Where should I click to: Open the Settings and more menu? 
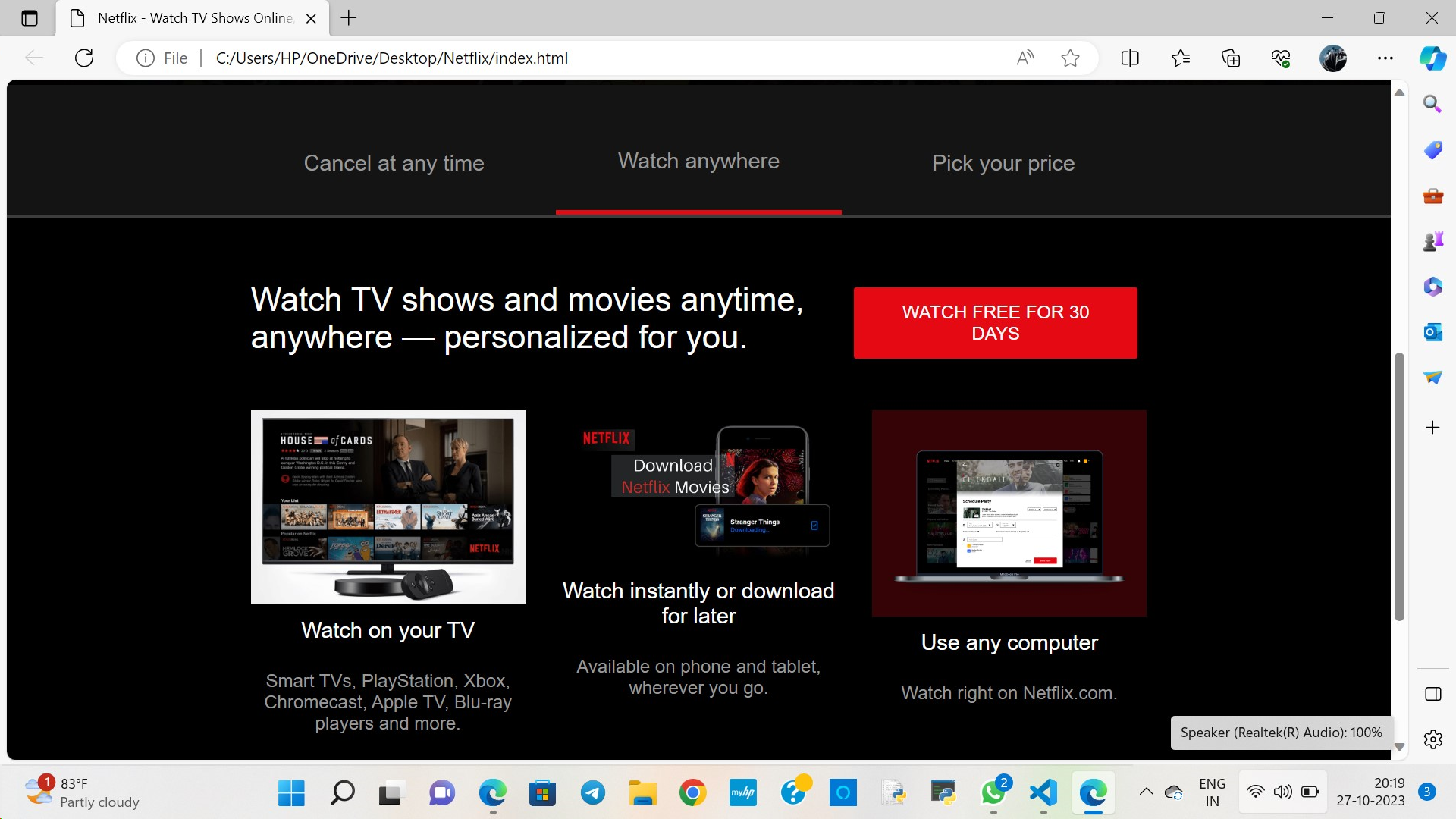(x=1386, y=58)
